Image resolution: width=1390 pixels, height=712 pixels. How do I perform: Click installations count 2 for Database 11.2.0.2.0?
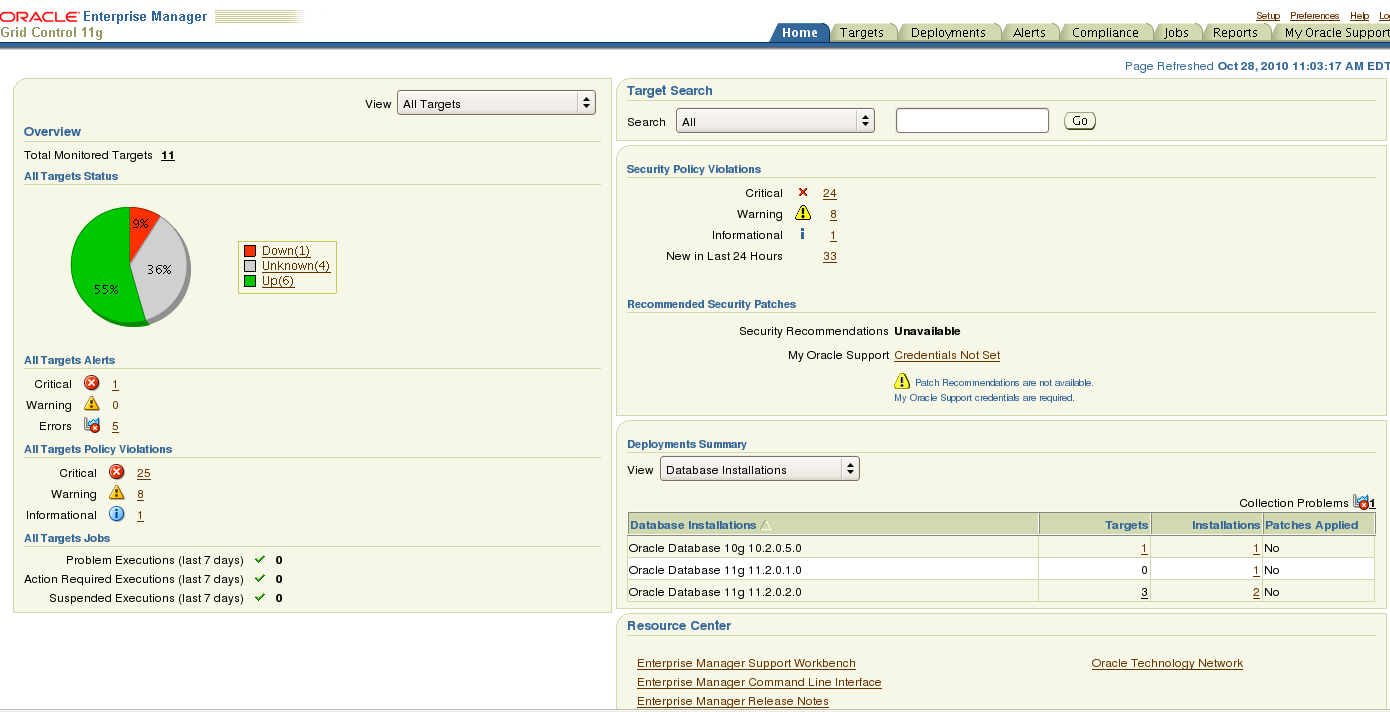[1256, 592]
